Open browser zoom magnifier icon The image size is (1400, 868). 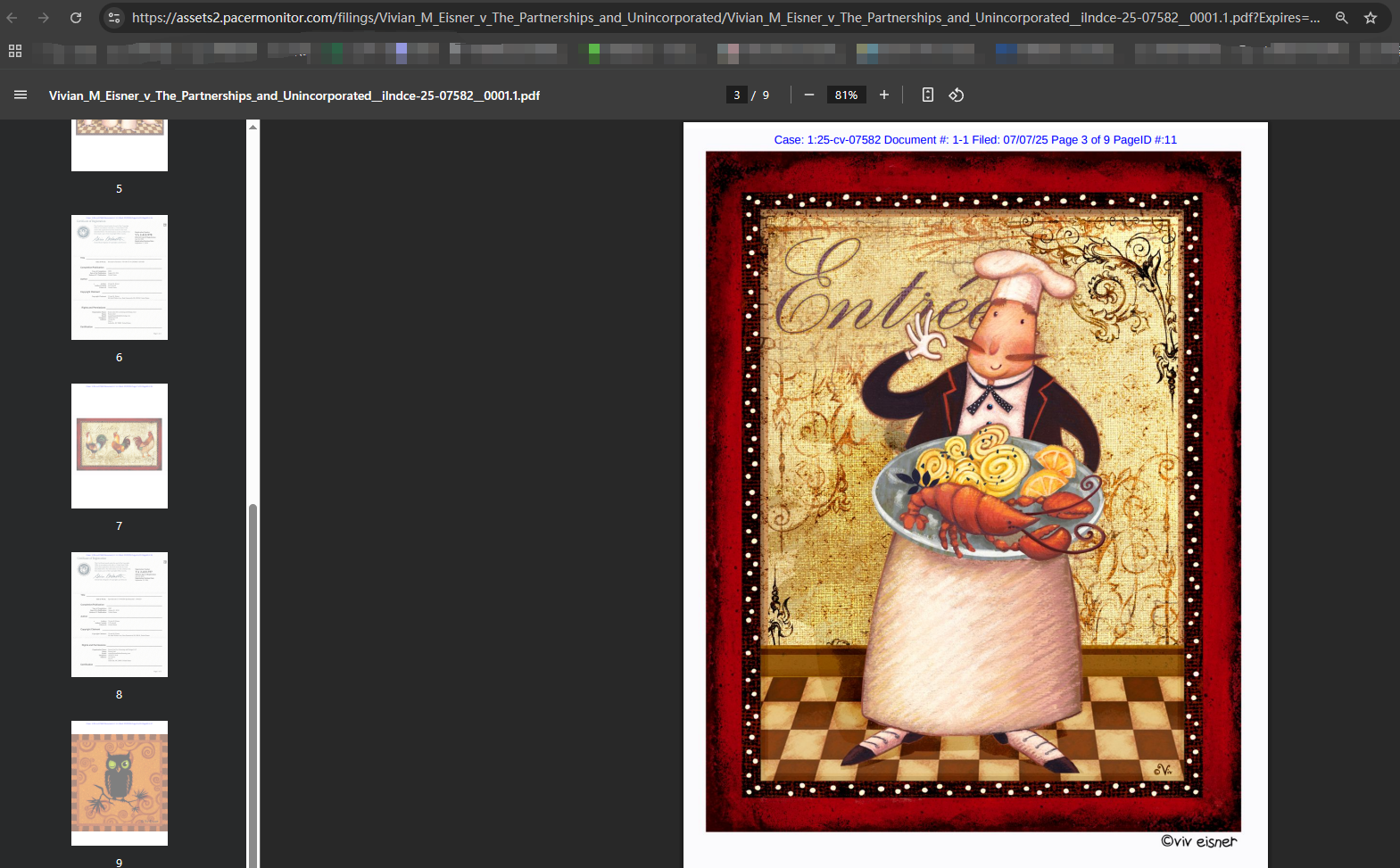(x=1341, y=18)
